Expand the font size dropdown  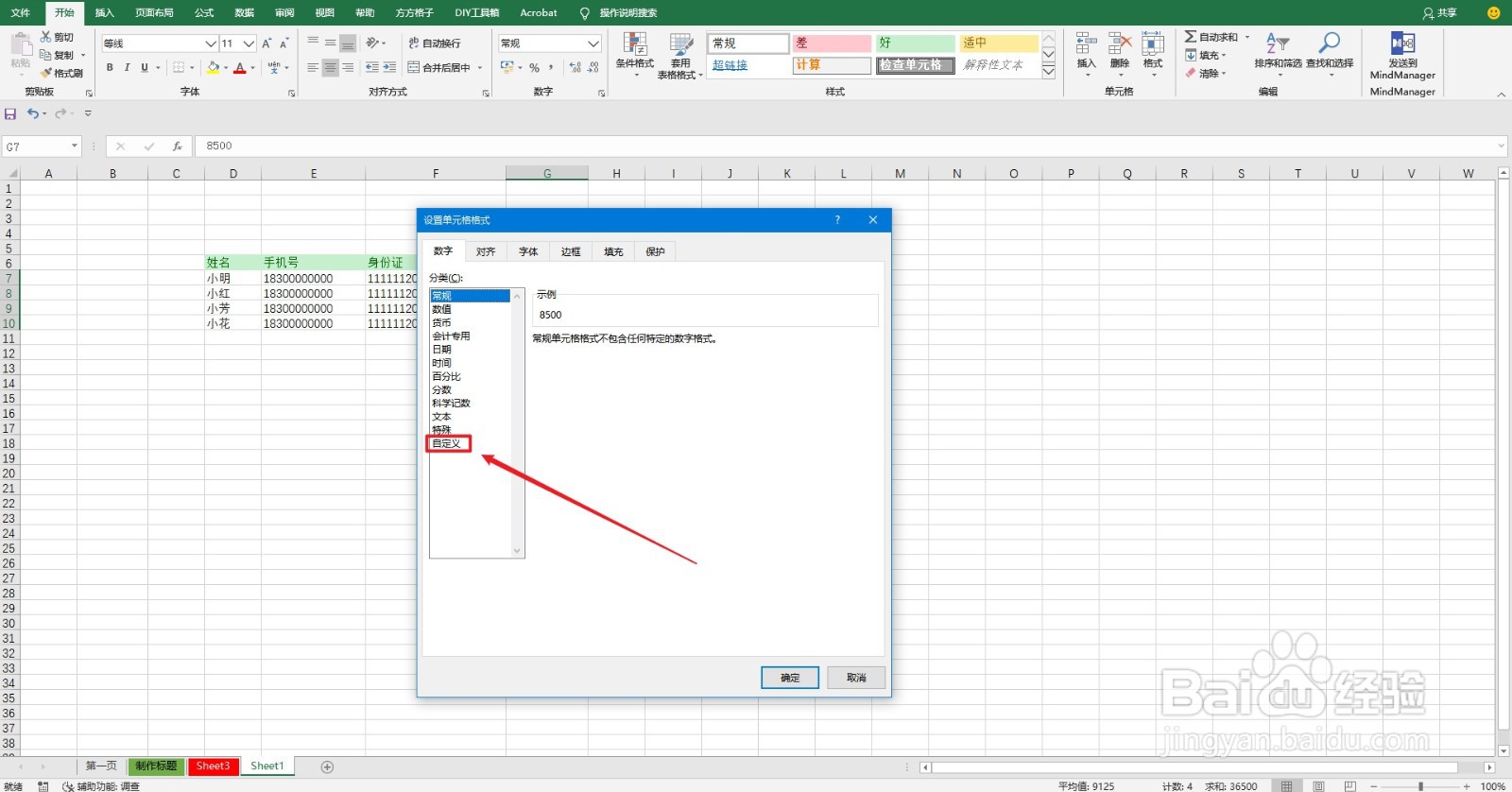coord(249,43)
